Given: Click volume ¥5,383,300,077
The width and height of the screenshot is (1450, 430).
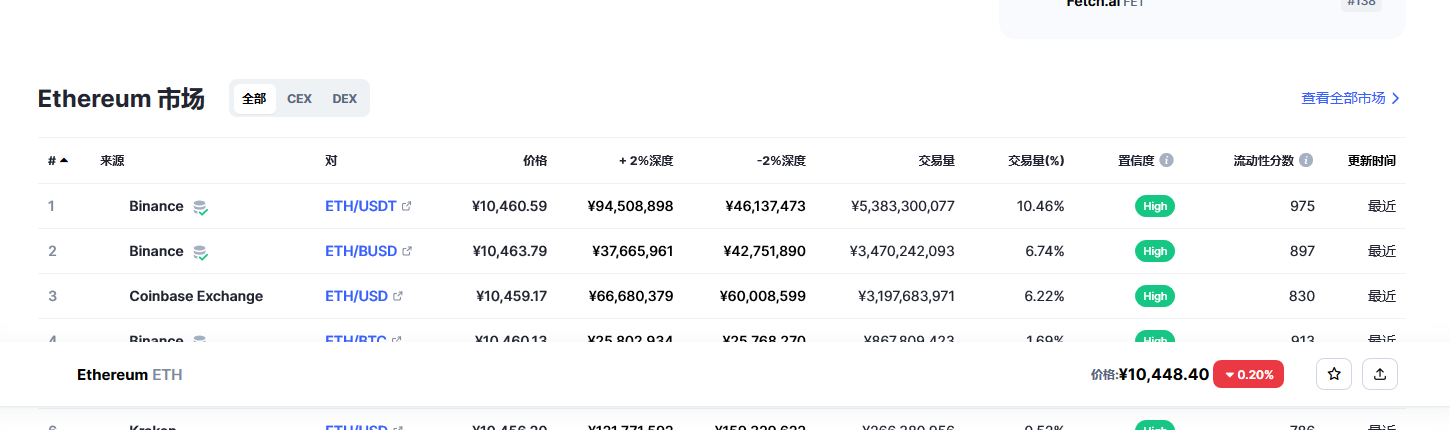Looking at the screenshot, I should click(x=902, y=206).
